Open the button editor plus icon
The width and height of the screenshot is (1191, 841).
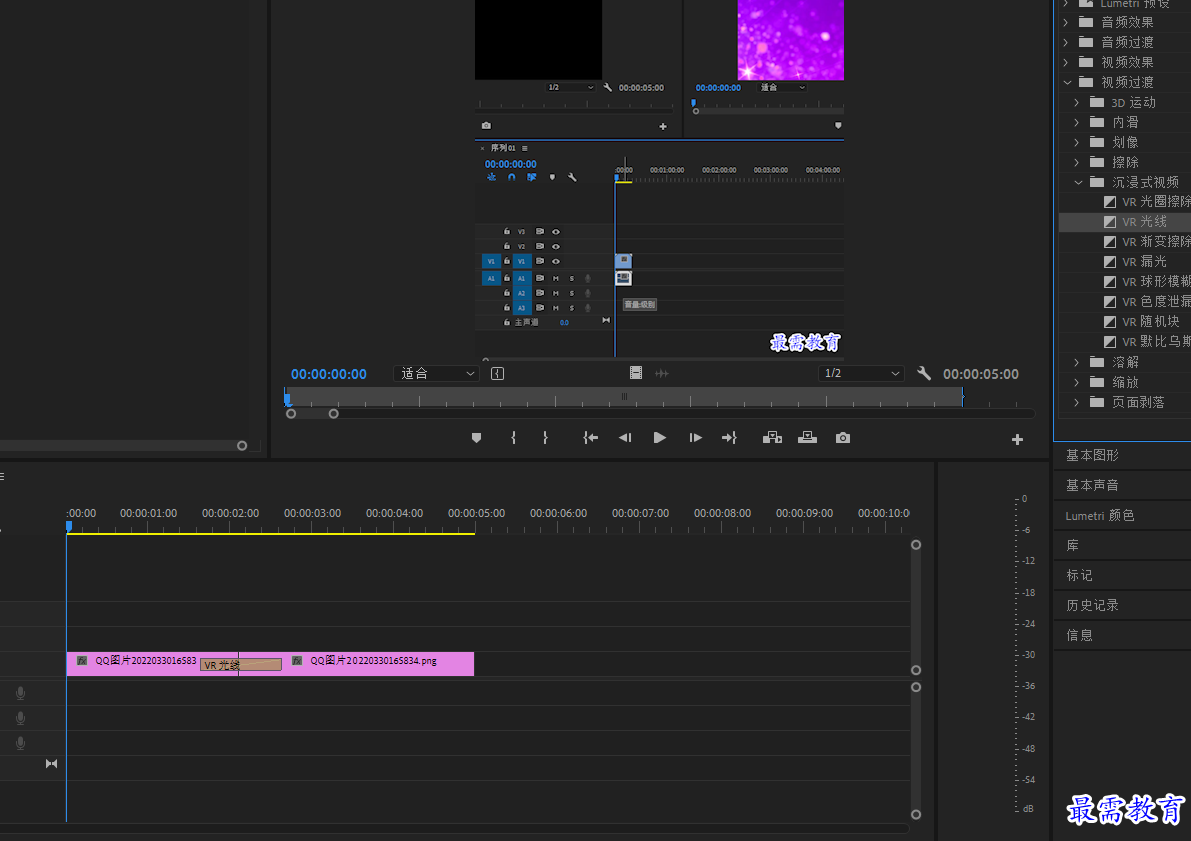pos(1017,439)
